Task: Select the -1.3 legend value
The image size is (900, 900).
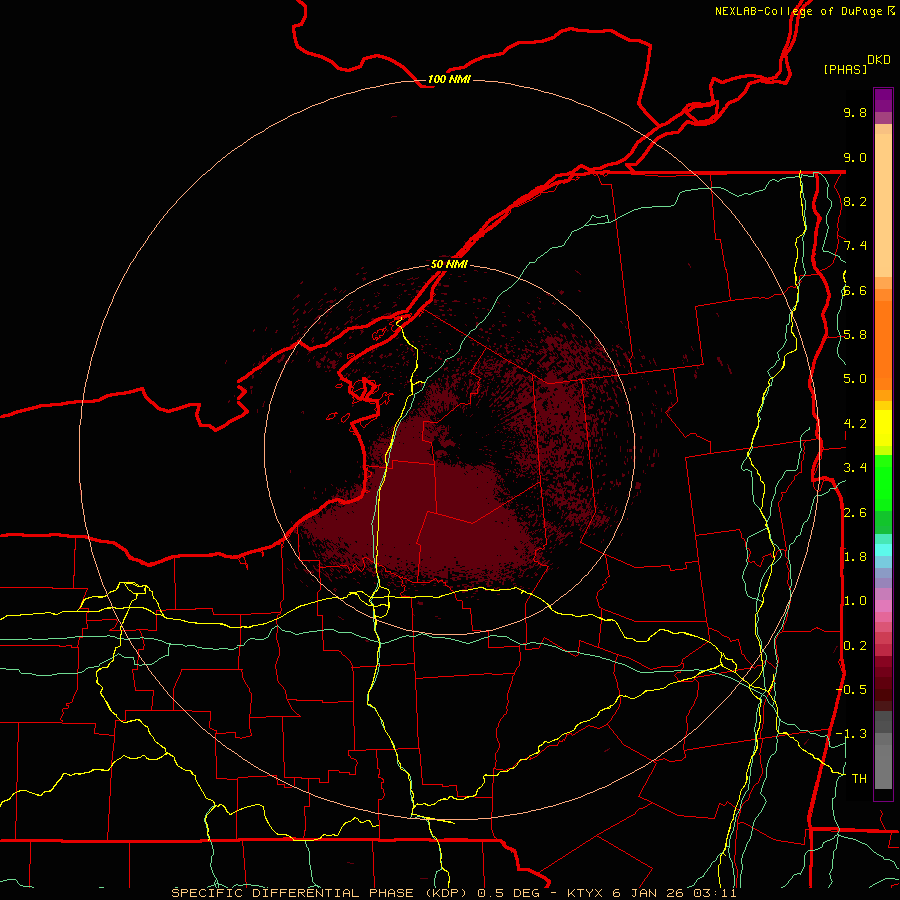Action: tap(851, 734)
